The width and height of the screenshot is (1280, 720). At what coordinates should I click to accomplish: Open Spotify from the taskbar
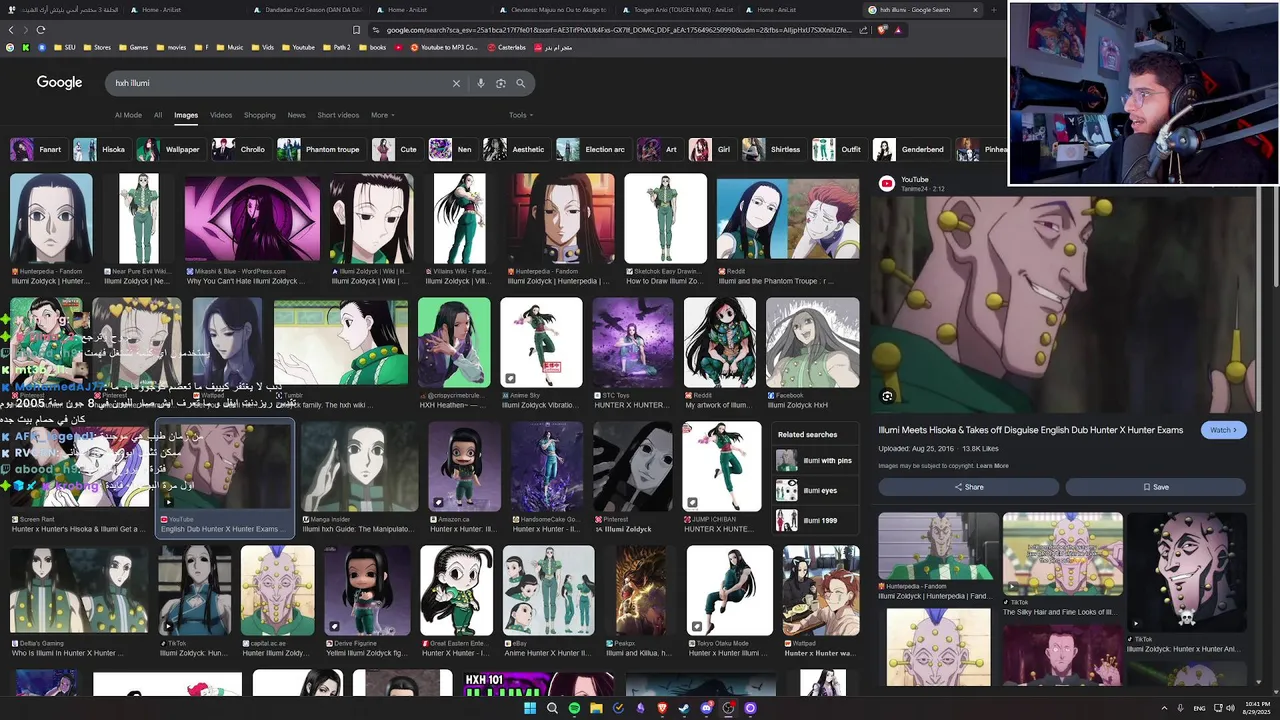574,708
